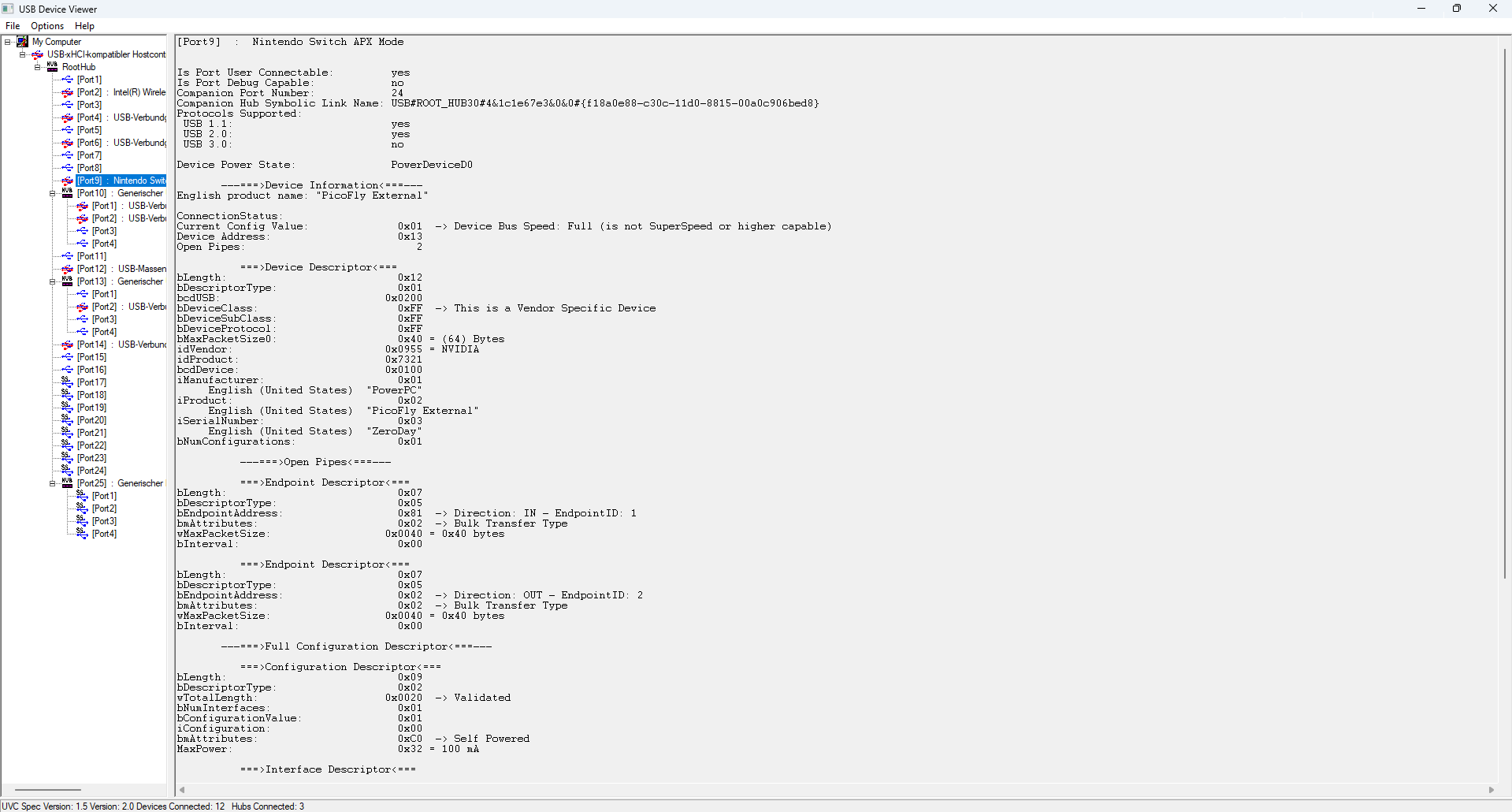Viewport: 1512px width, 812px height.
Task: Click the Port25 Generischer hub icon
Action: [67, 483]
